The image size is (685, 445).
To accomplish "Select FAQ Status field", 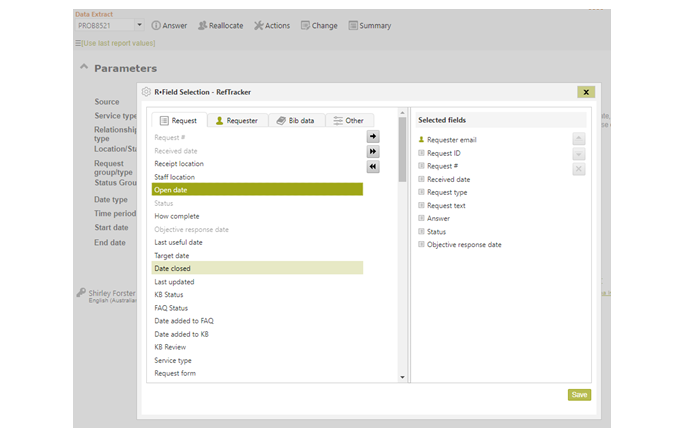I will [257, 308].
